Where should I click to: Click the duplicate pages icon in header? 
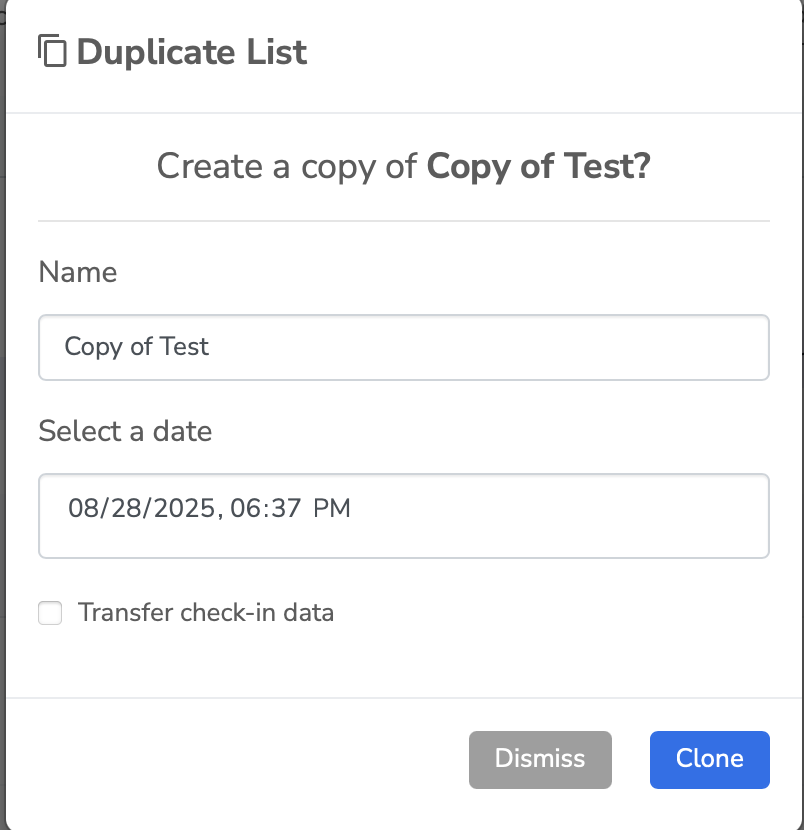point(52,51)
